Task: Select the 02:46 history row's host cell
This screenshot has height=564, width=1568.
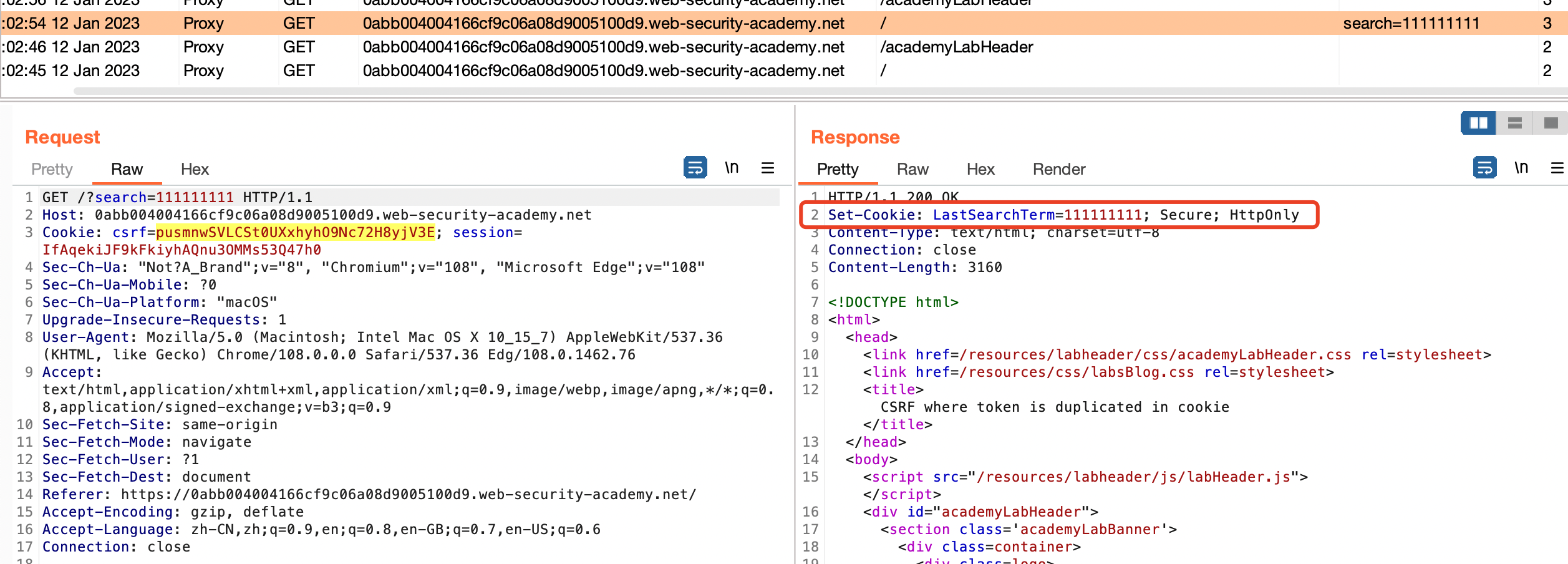Action: [604, 47]
